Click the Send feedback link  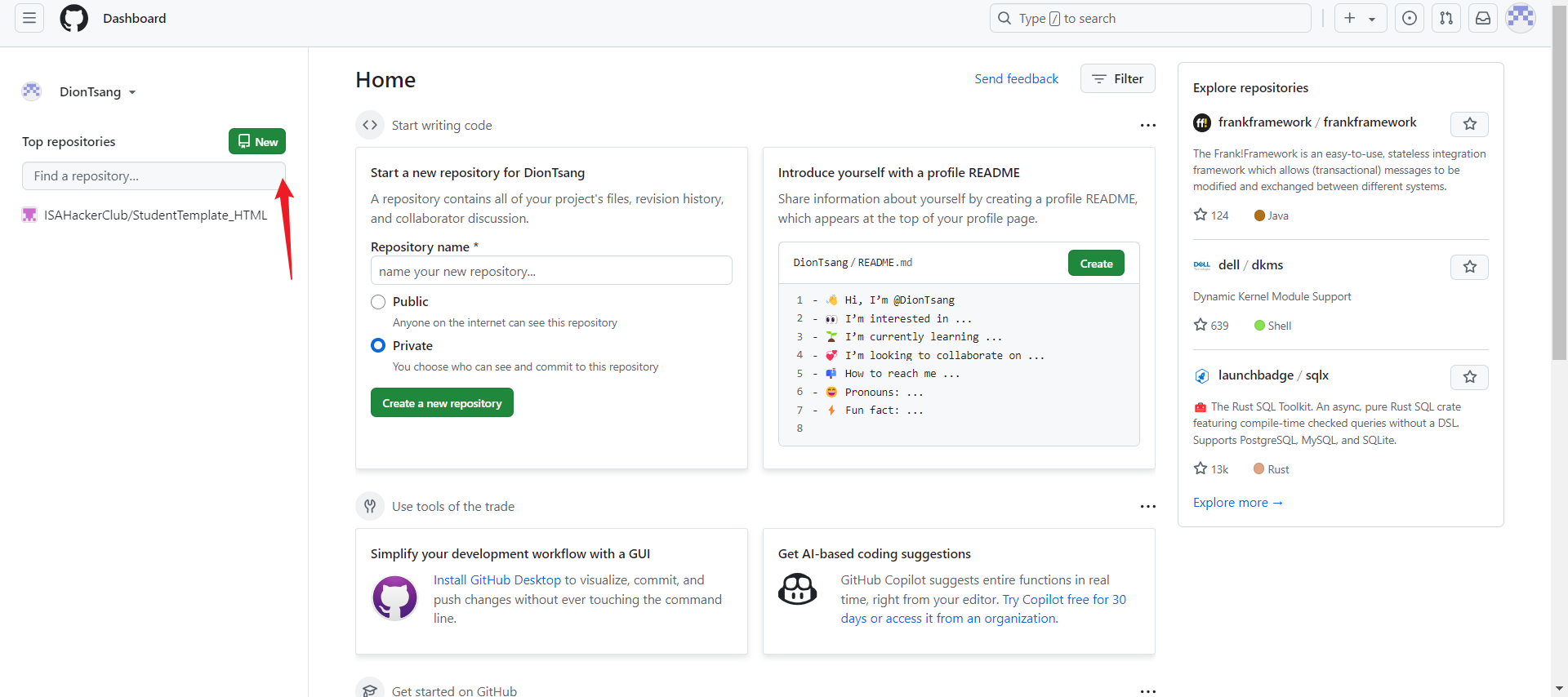tap(1016, 78)
